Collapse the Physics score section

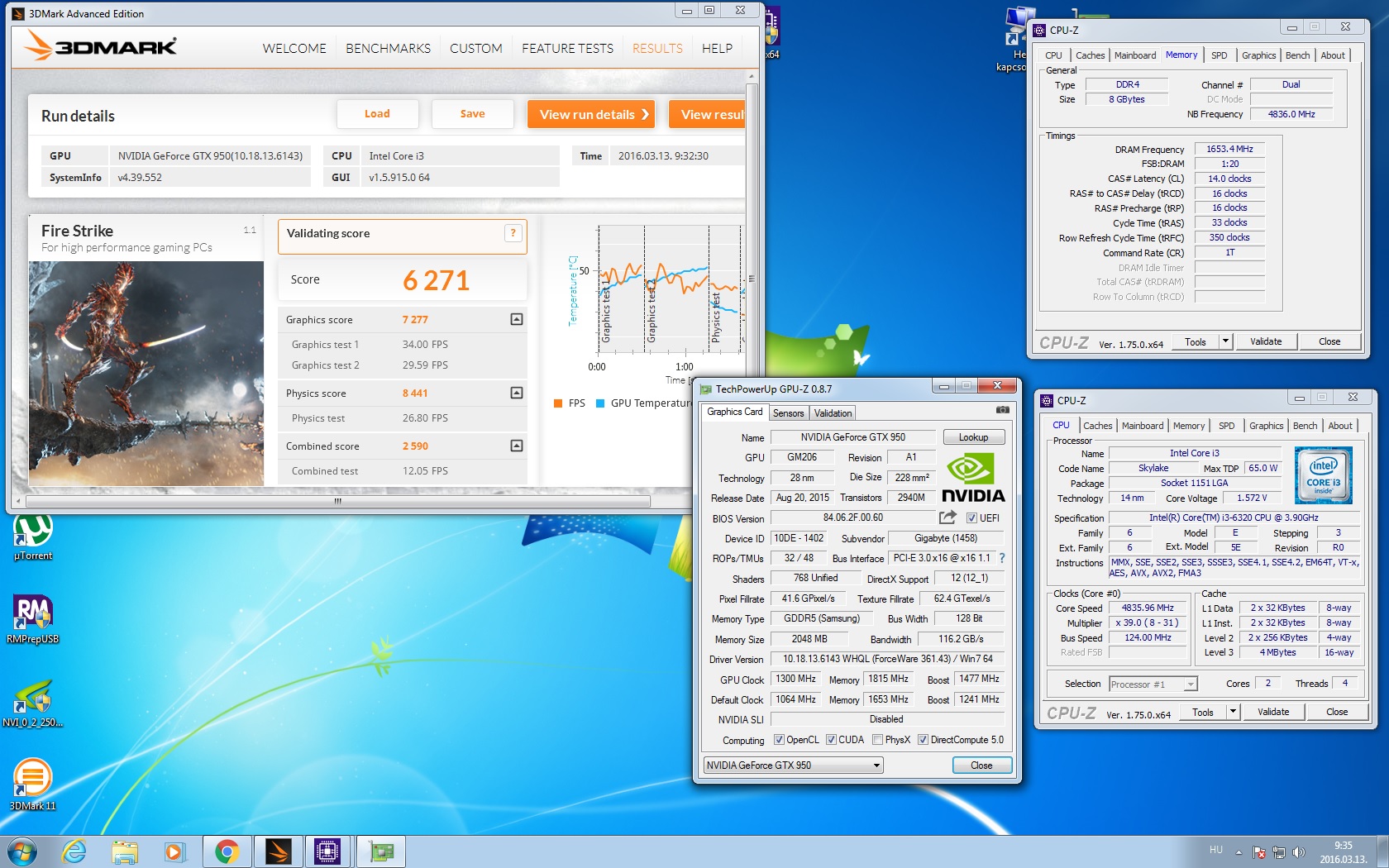[x=517, y=393]
